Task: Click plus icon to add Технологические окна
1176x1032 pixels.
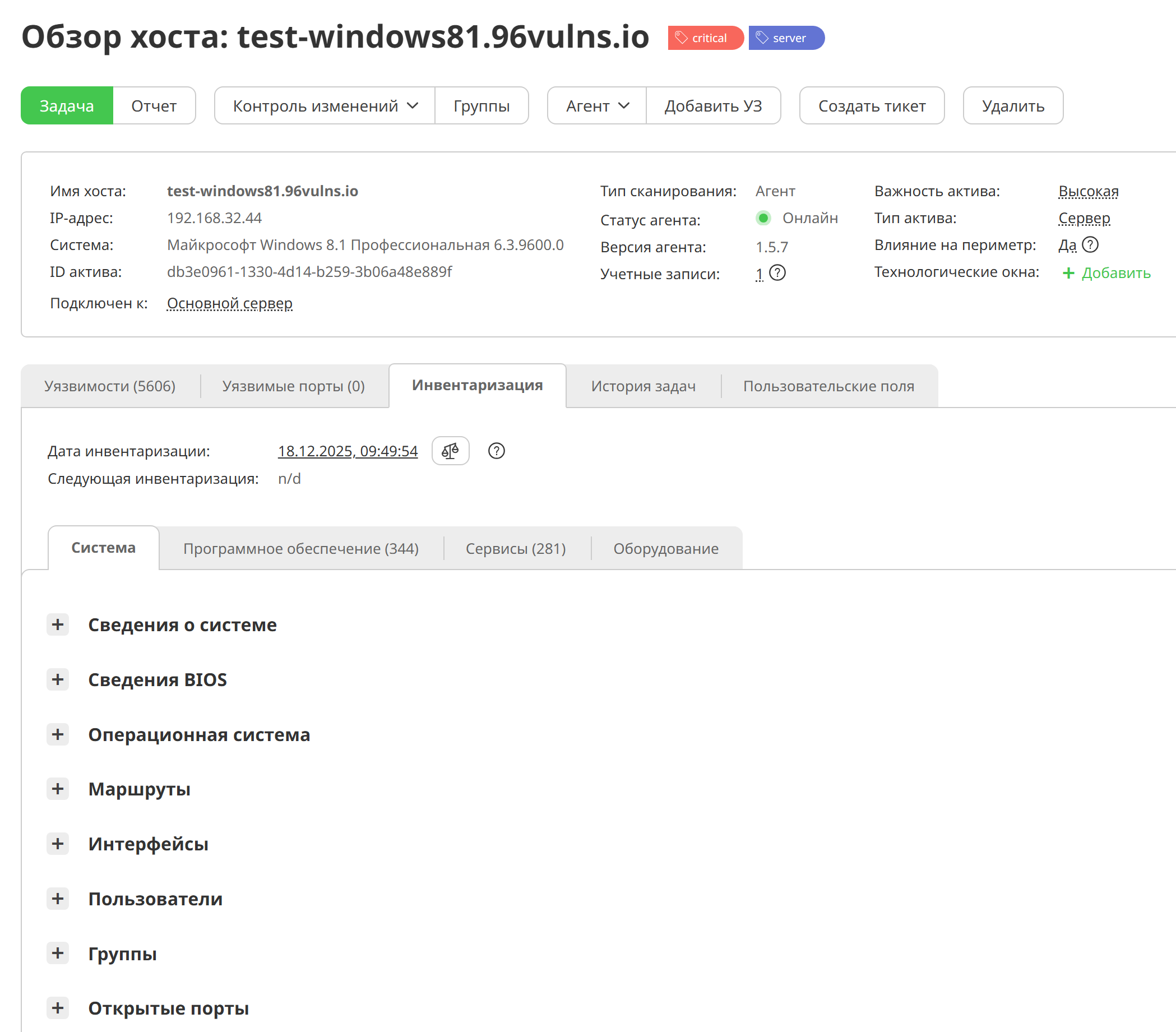Action: [1068, 273]
